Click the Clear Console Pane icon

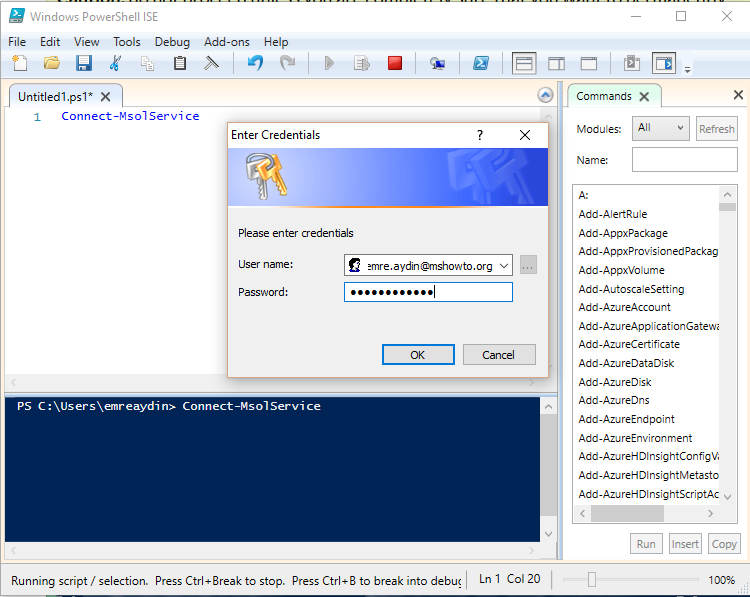coord(211,63)
